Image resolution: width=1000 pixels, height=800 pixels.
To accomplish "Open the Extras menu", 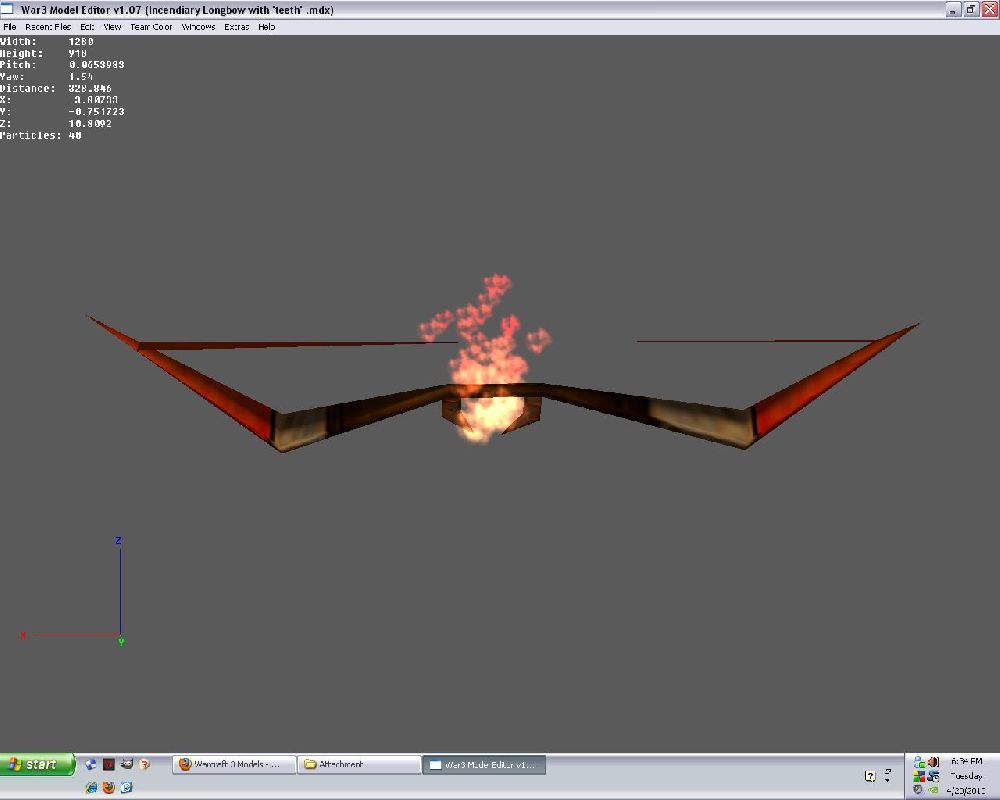I will (237, 27).
